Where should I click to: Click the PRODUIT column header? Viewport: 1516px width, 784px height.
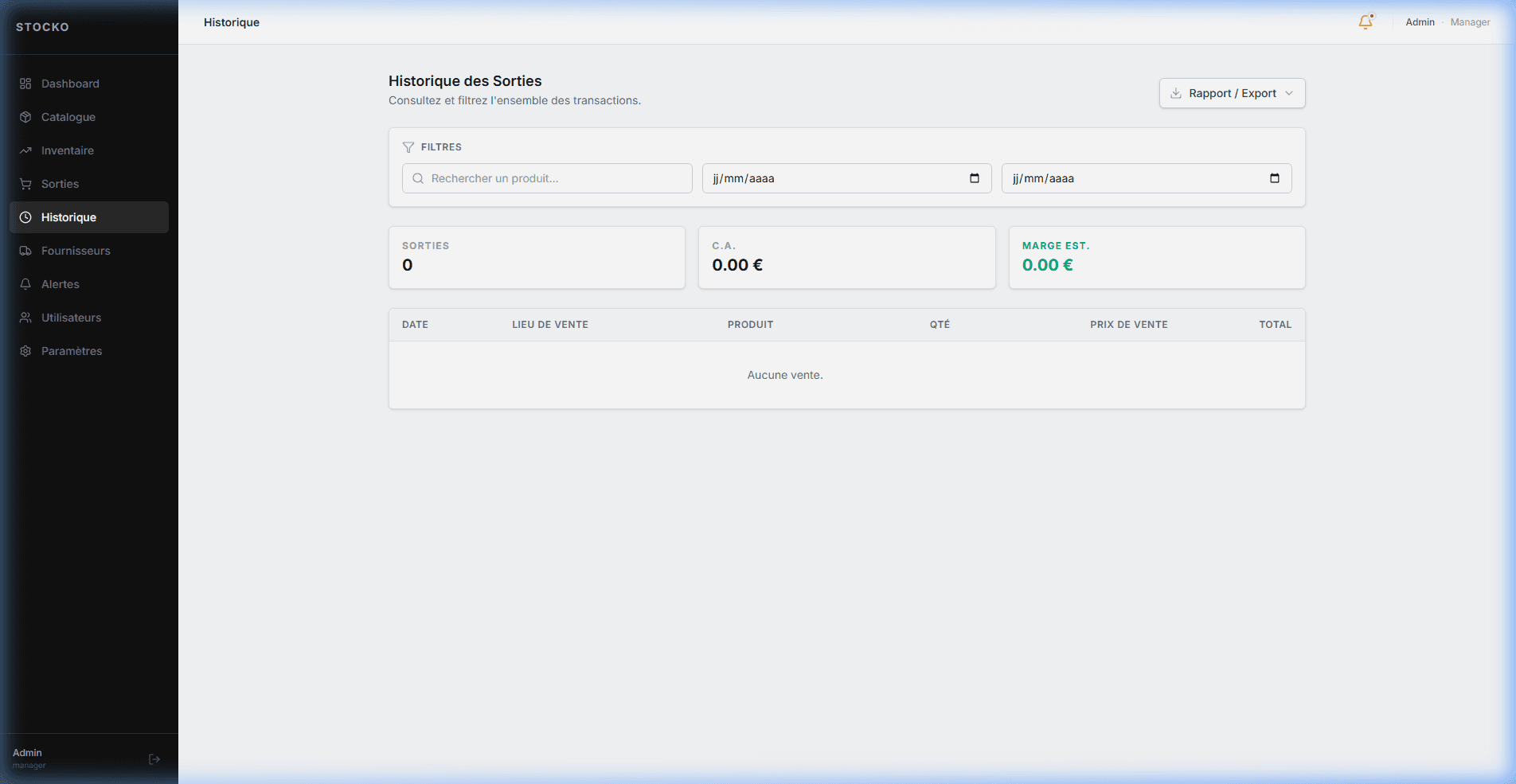[x=750, y=325]
